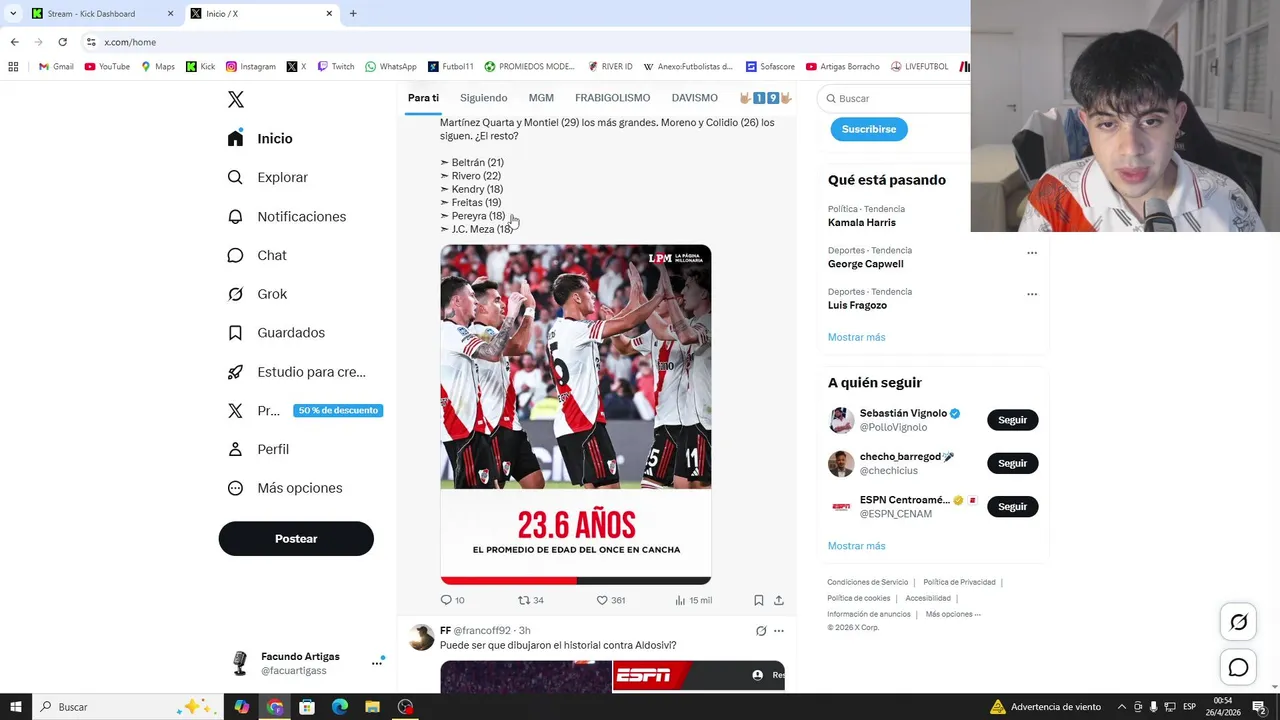1280x720 pixels.
Task: Open Kick bookmark in bookmarks bar
Action: [x=200, y=67]
